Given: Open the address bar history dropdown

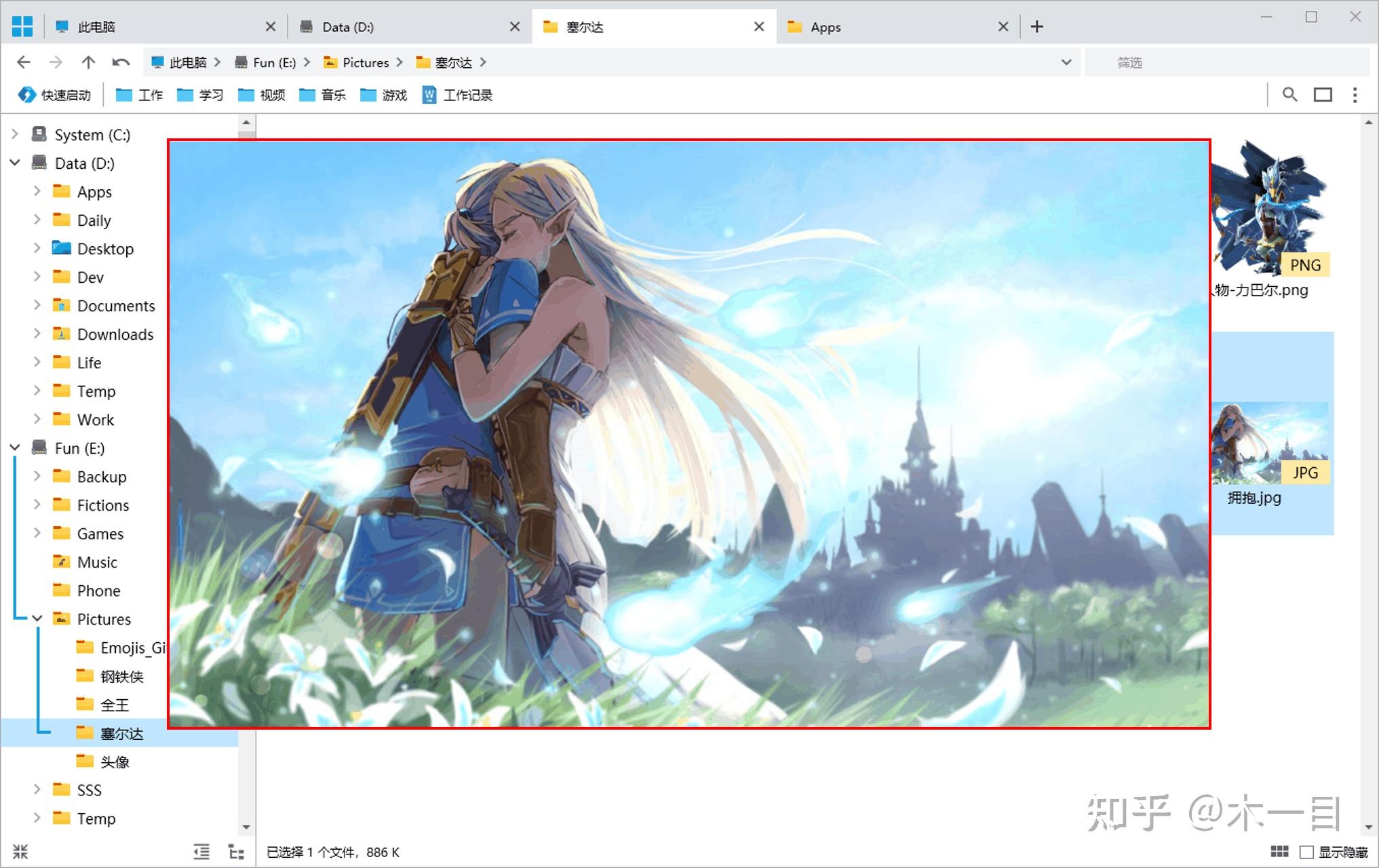Looking at the screenshot, I should [x=1066, y=62].
